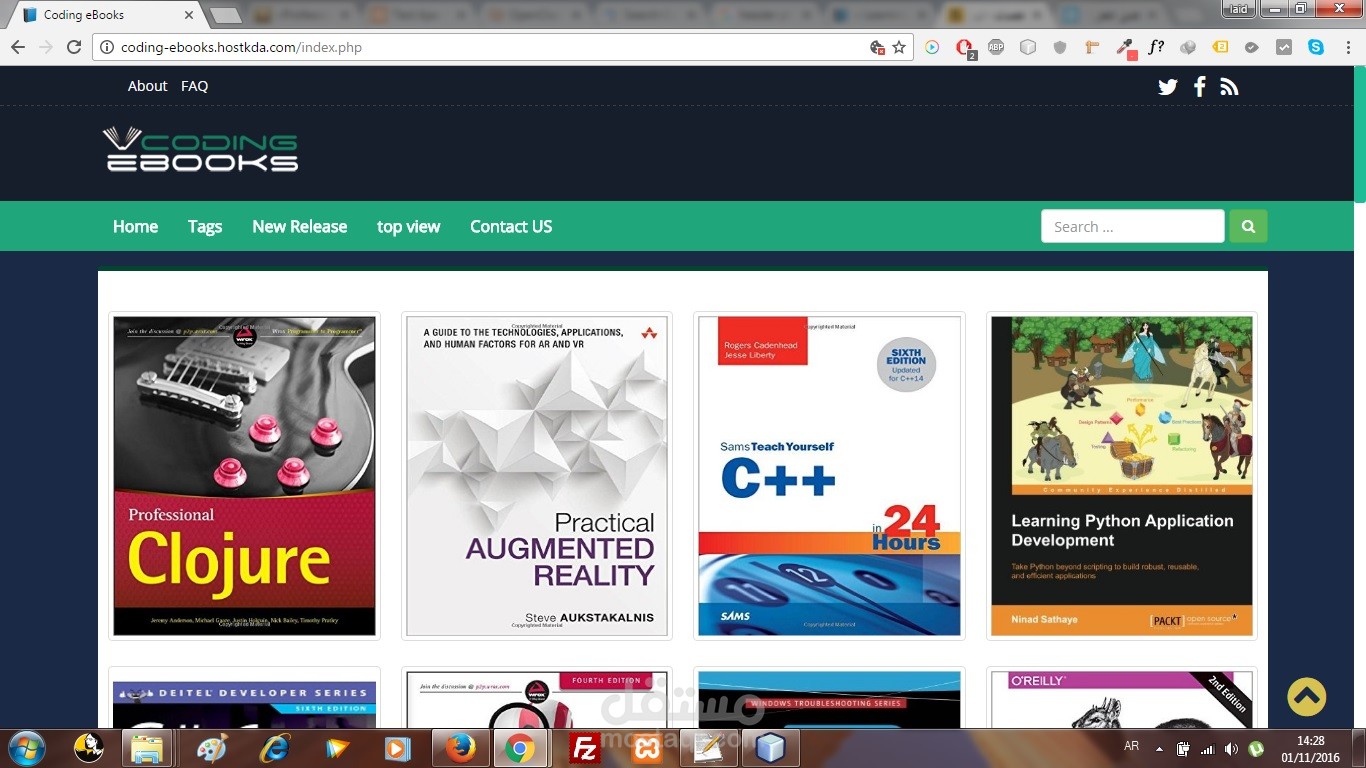1366x768 pixels.
Task: Open the Contact US menu item
Action: click(511, 226)
